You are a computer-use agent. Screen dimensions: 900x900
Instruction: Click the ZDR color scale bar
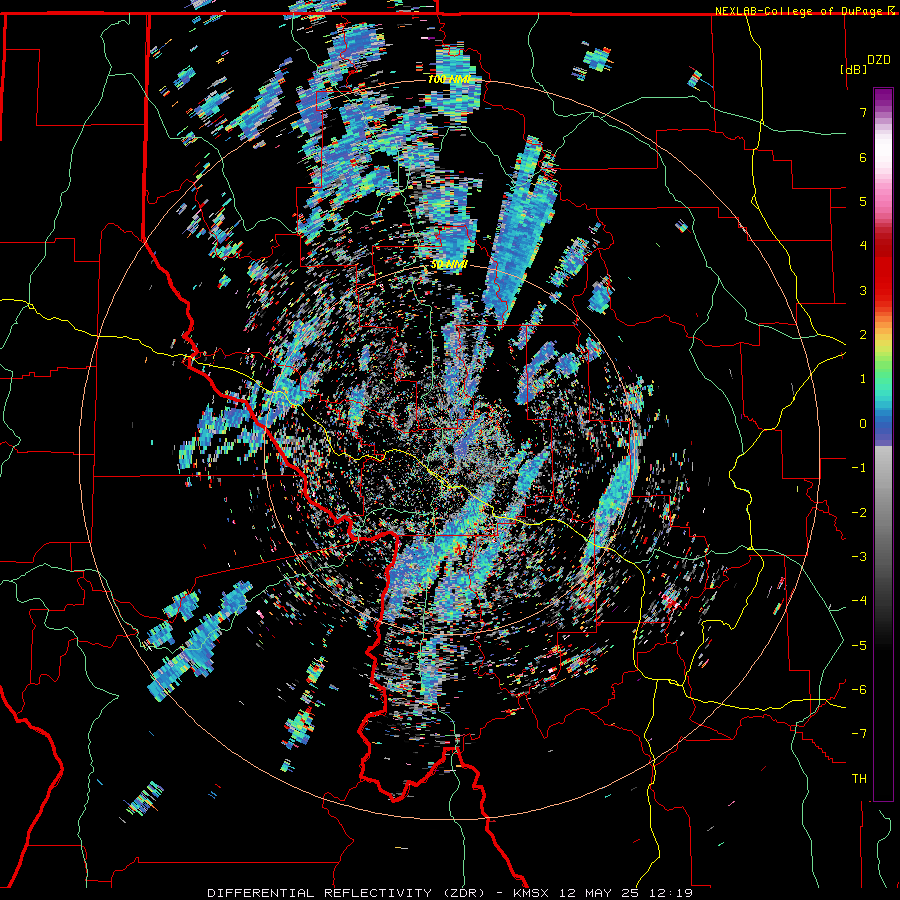pyautogui.click(x=883, y=444)
